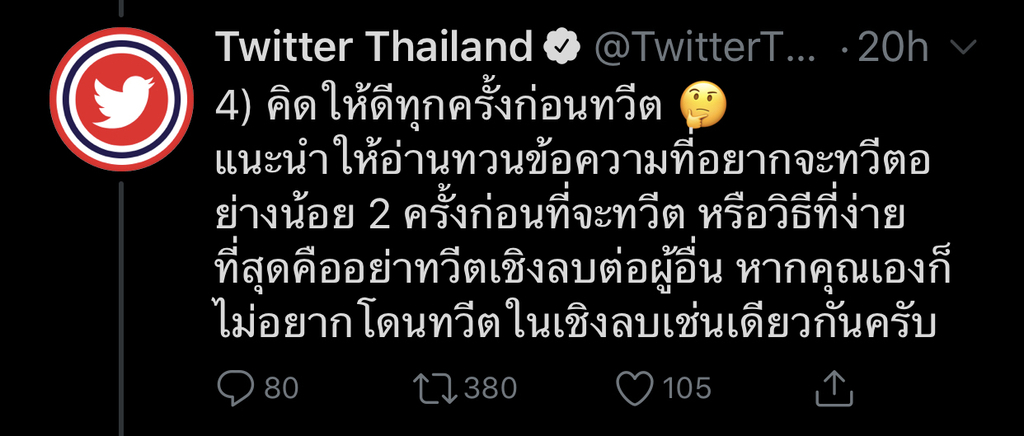Click the thread connector line below avatar

pyautogui.click(x=121, y=300)
